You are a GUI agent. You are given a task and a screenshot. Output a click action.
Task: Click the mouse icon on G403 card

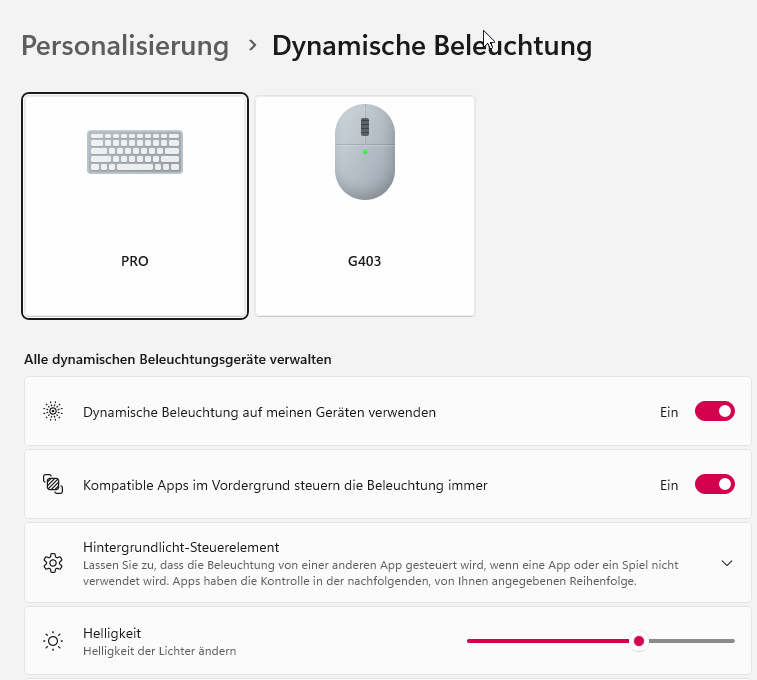point(365,152)
